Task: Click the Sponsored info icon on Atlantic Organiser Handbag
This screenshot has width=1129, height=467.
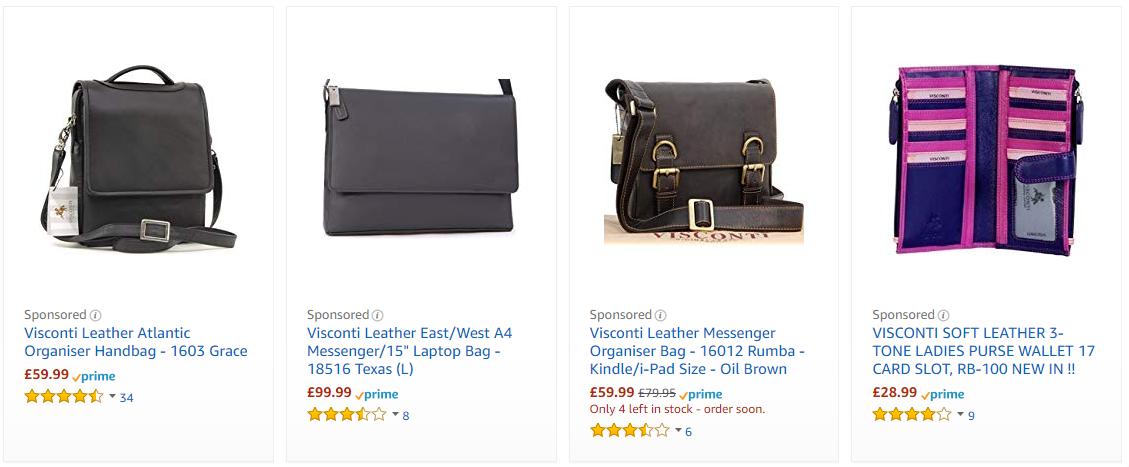Action: 95,315
